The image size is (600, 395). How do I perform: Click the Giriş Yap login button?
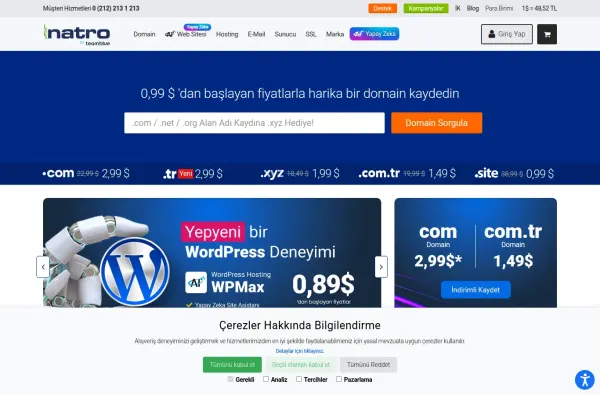pyautogui.click(x=507, y=34)
